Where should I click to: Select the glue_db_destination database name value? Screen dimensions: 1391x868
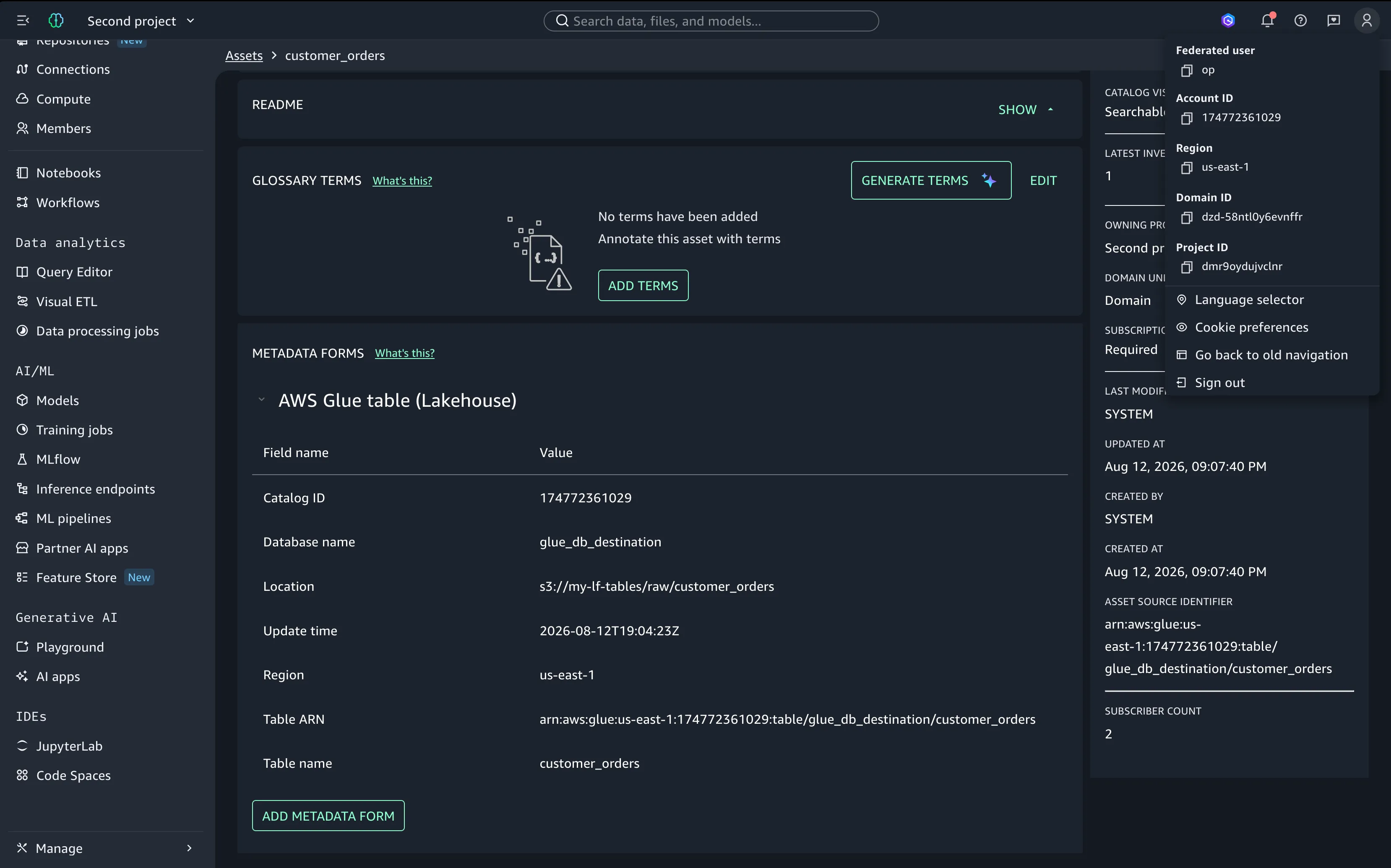coord(600,543)
